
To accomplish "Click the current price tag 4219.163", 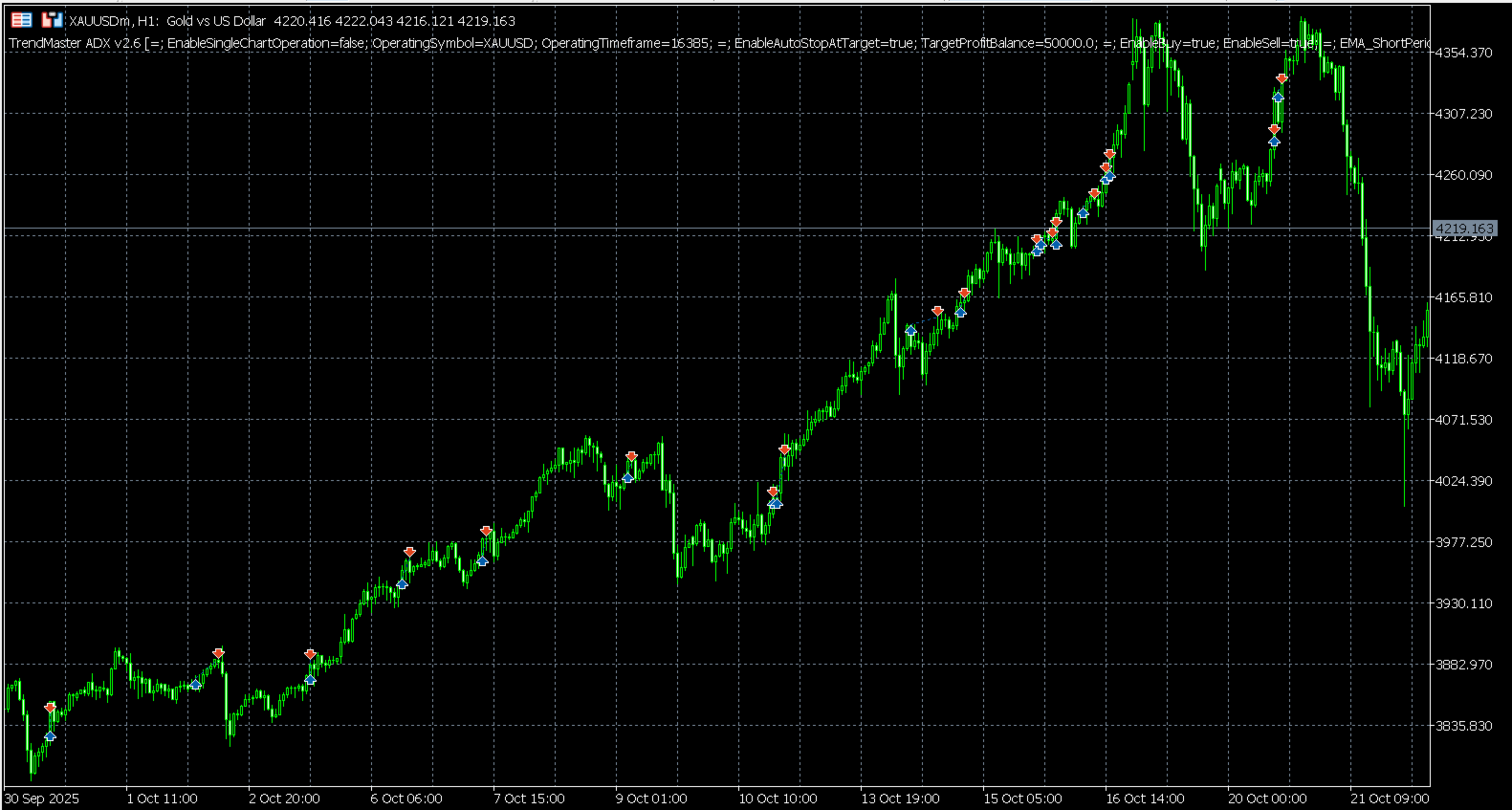I will click(x=1464, y=229).
